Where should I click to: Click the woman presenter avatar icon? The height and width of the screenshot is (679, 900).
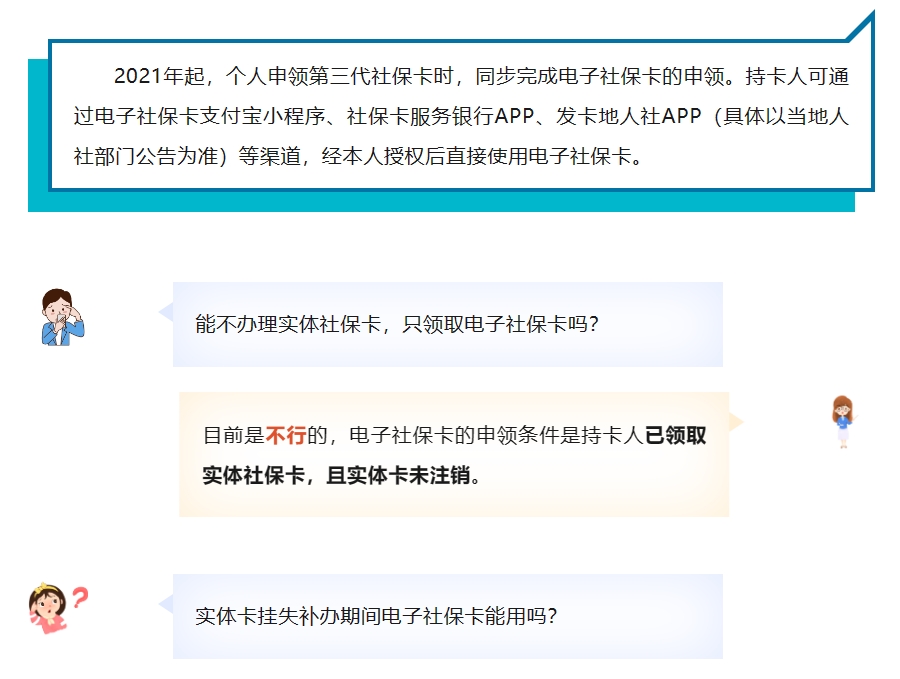(843, 422)
